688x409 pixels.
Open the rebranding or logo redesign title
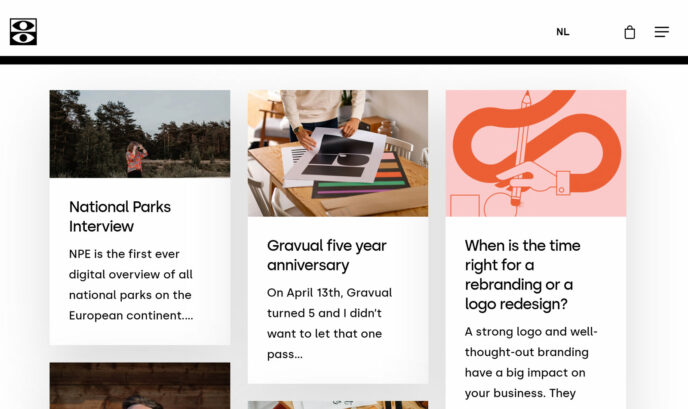[x=523, y=274]
